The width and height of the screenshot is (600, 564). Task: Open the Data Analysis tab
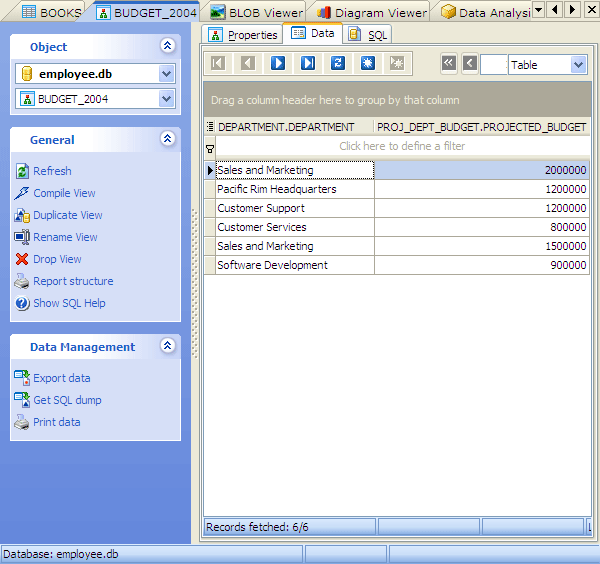[486, 13]
